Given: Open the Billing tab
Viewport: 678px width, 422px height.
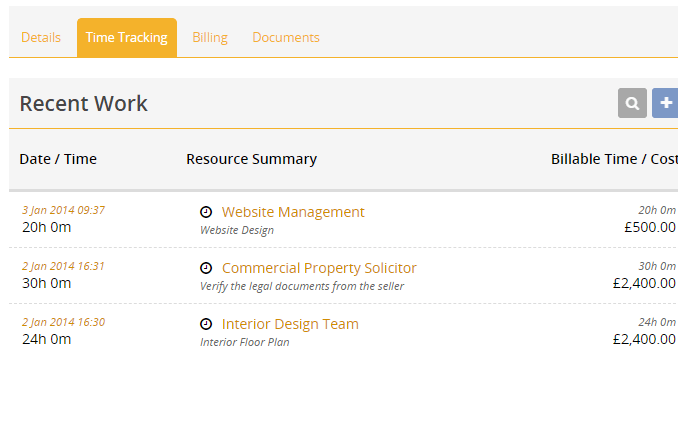Looking at the screenshot, I should (210, 38).
